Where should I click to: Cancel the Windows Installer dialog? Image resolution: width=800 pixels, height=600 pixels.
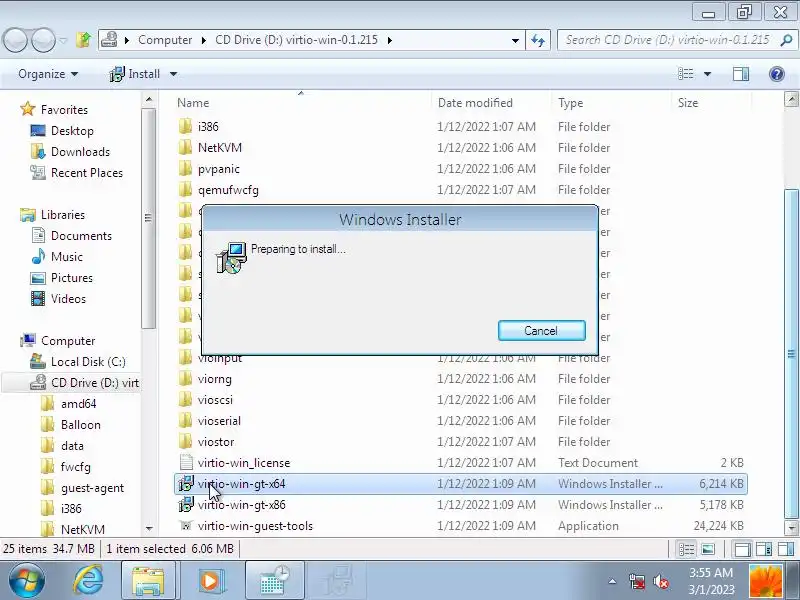click(541, 331)
